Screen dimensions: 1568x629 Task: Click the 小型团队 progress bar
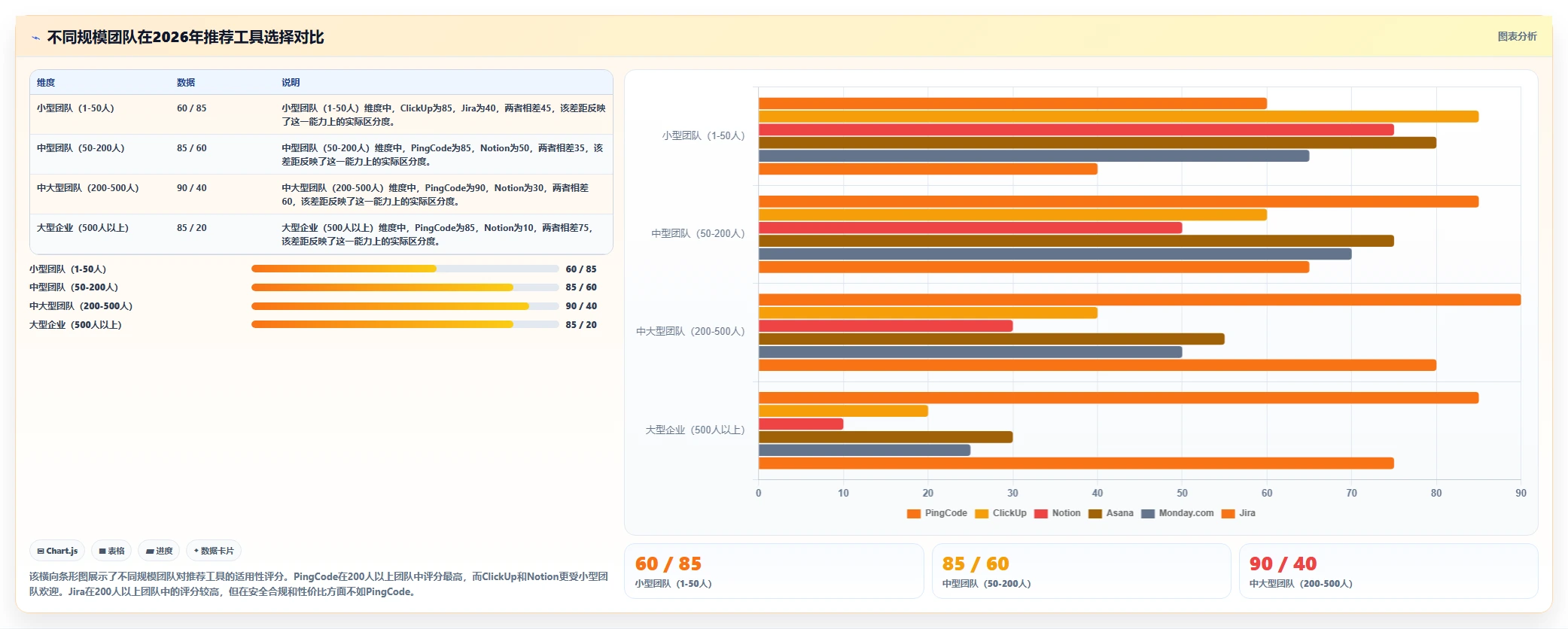click(405, 269)
